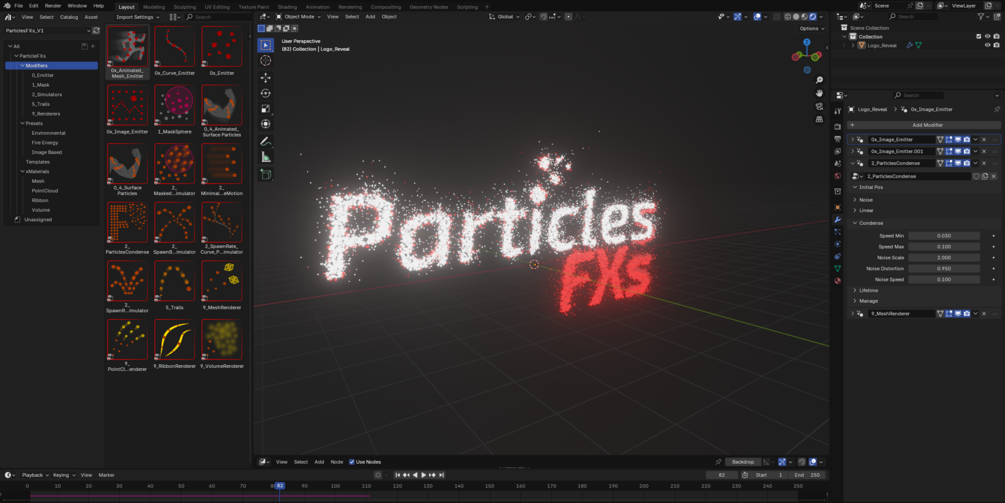Select the Cursor tool in viewport toolbar

point(265,61)
